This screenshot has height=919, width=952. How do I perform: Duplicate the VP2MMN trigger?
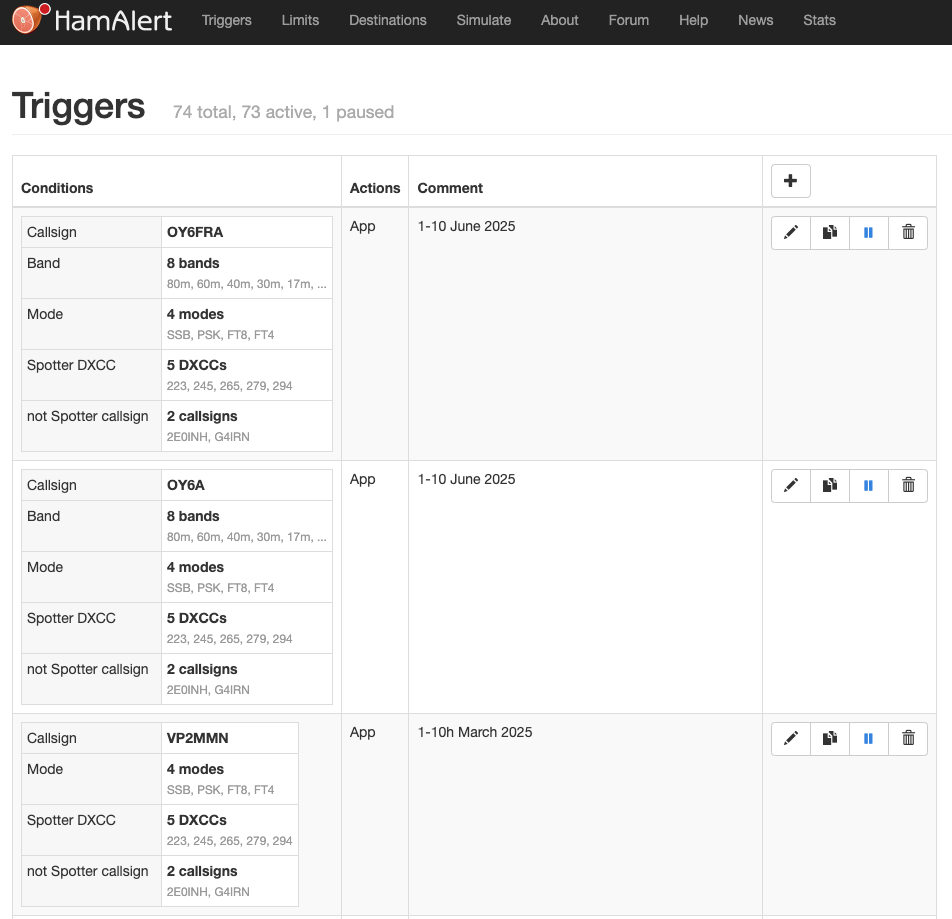829,738
